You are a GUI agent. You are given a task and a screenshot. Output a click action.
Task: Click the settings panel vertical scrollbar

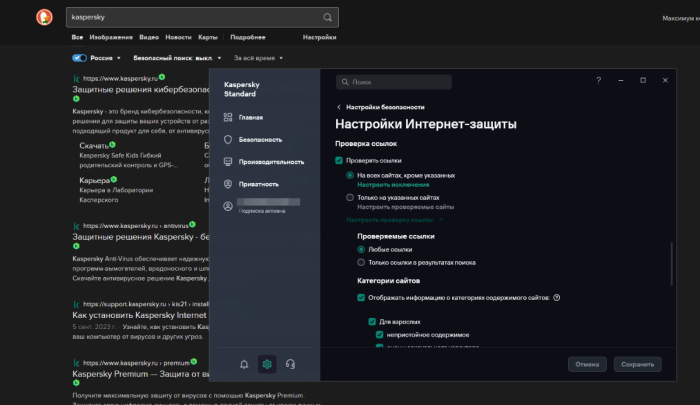click(x=671, y=264)
